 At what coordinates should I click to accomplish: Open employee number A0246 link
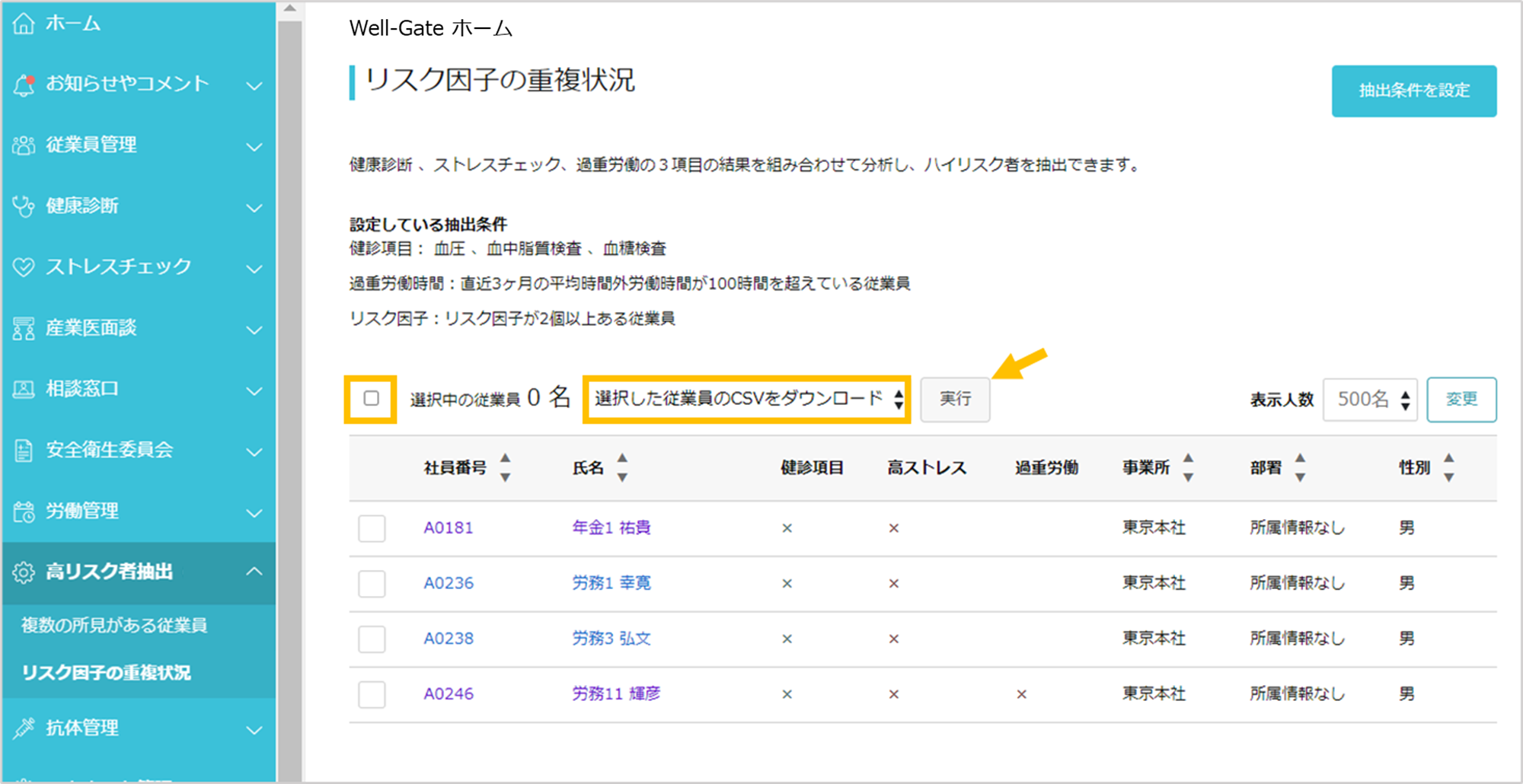[449, 693]
